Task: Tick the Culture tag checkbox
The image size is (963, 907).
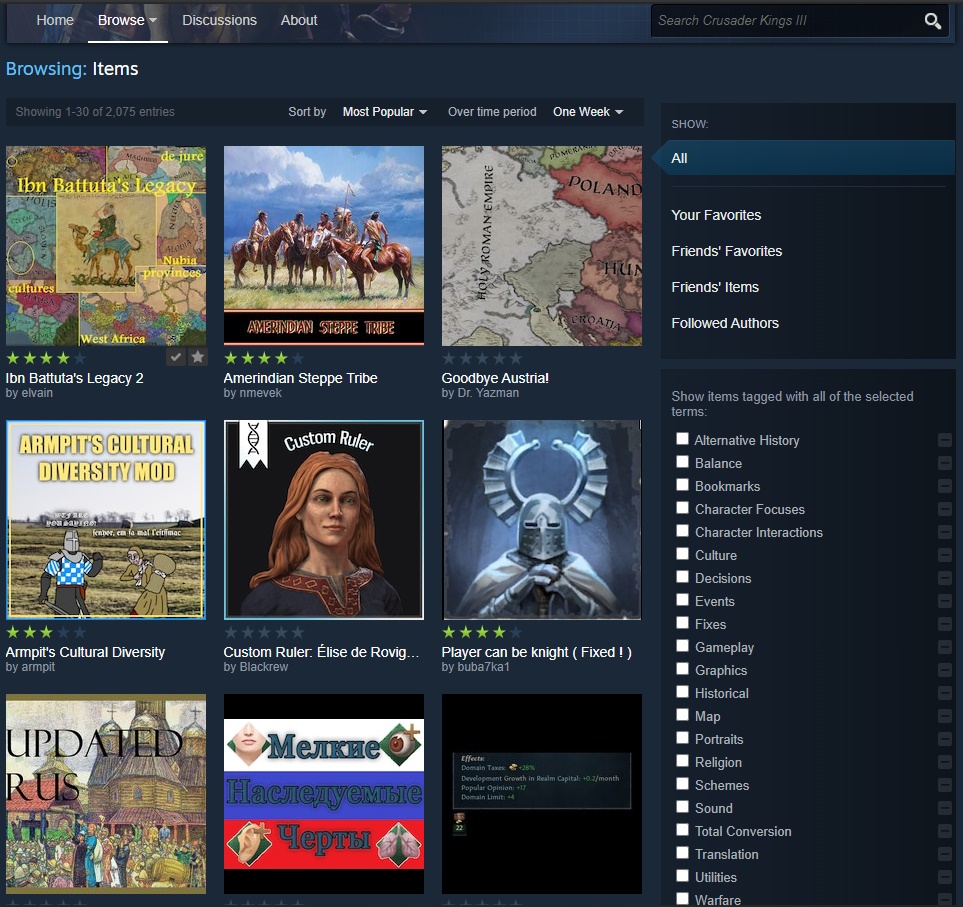Action: coord(682,553)
